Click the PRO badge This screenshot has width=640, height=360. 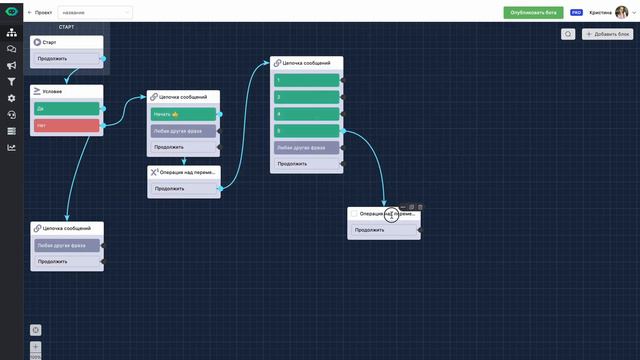coord(576,13)
